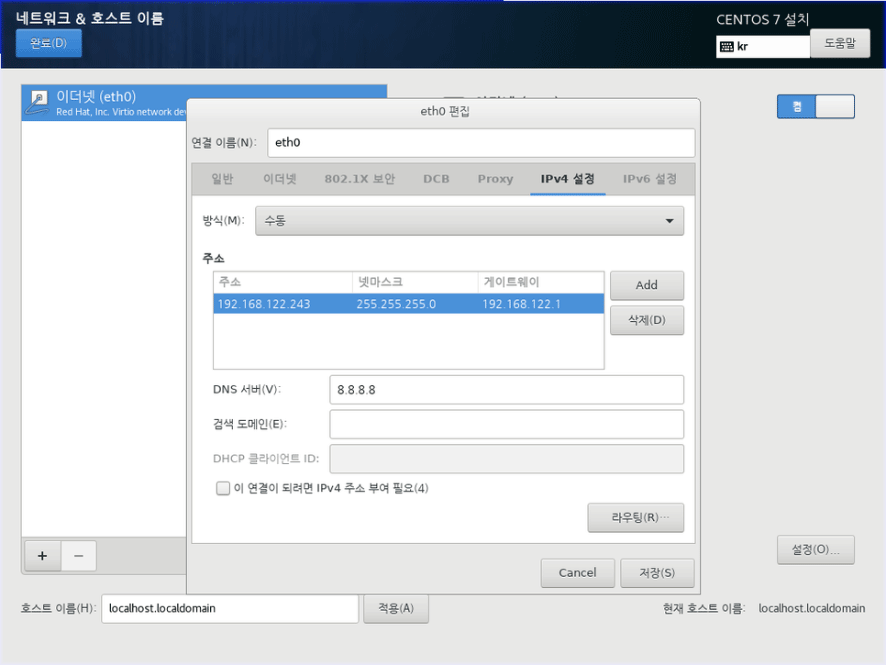
Task: Click the 삭제(D) delete button
Action: point(647,320)
